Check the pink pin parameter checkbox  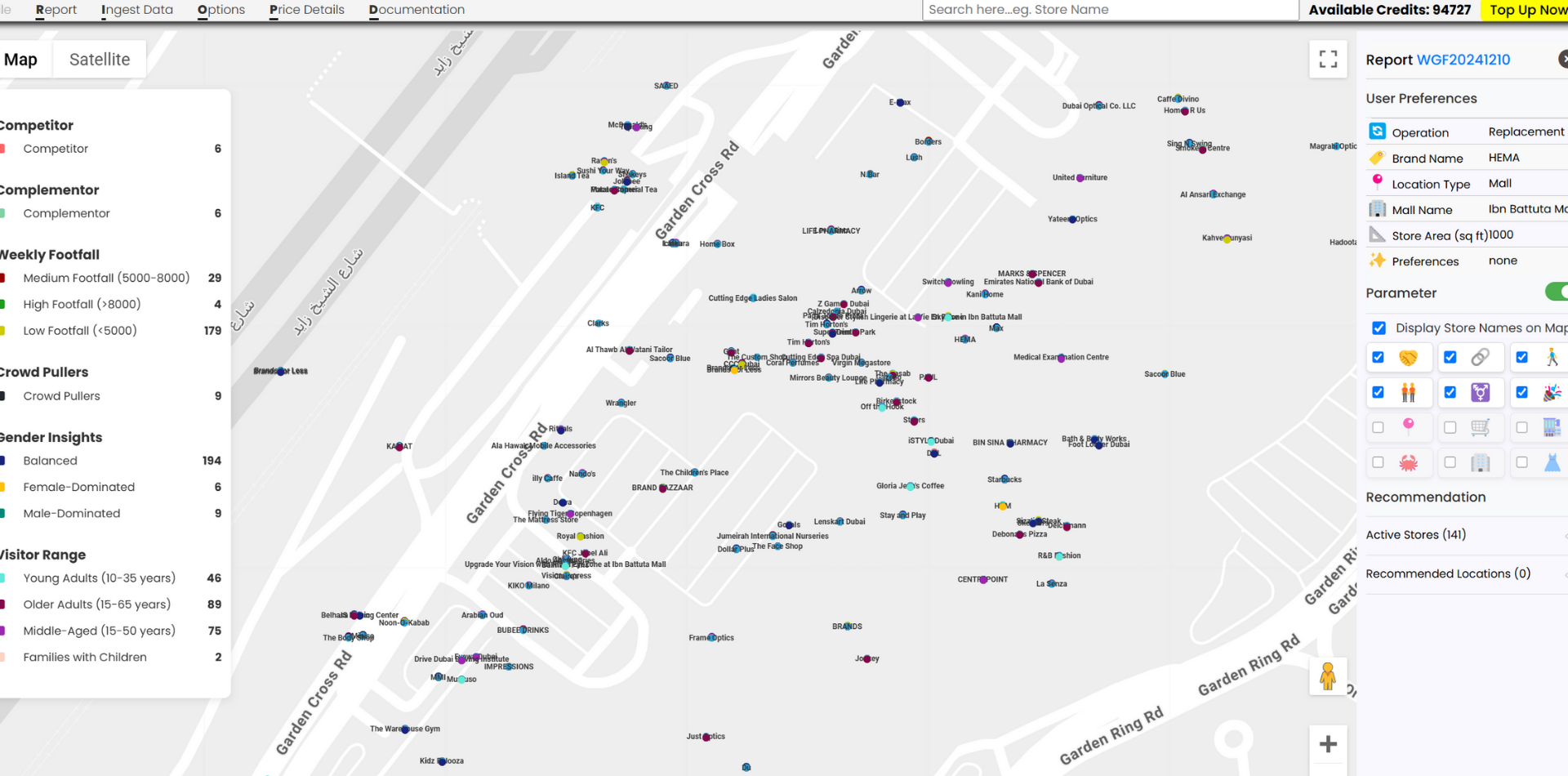coord(1379,427)
